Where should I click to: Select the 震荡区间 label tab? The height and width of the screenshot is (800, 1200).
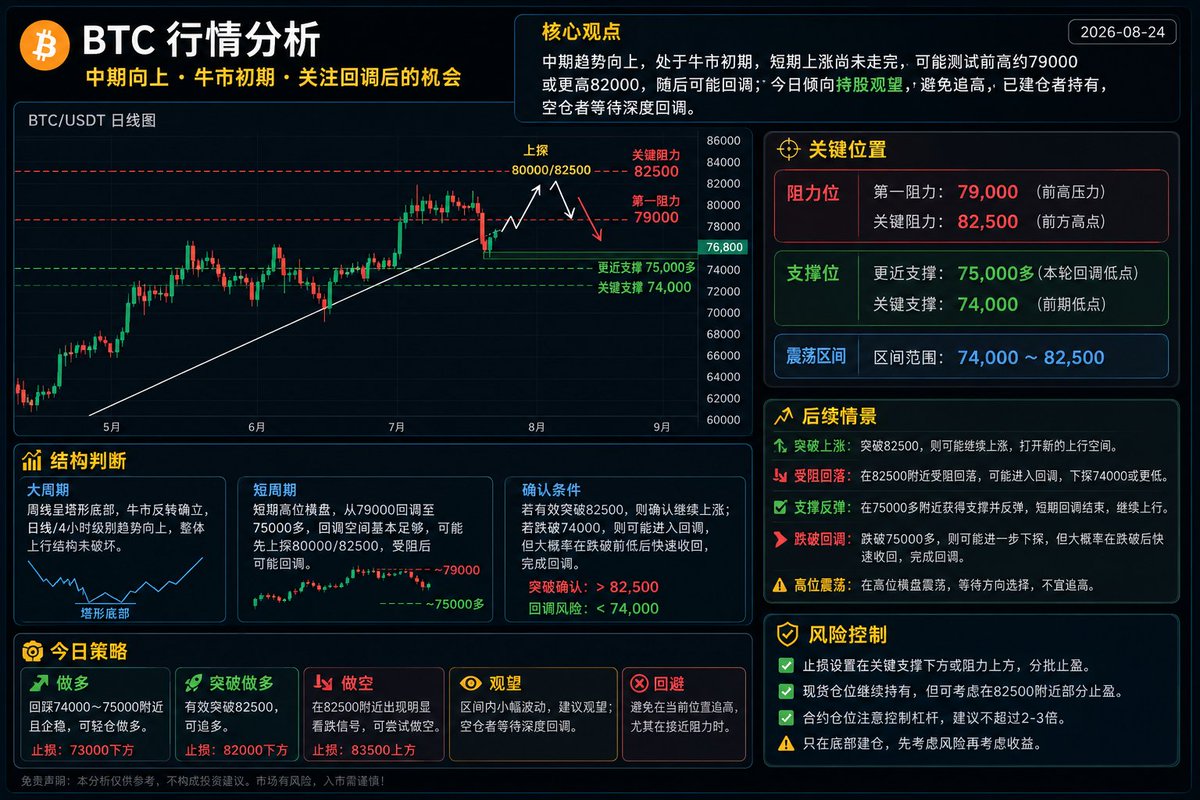(817, 356)
